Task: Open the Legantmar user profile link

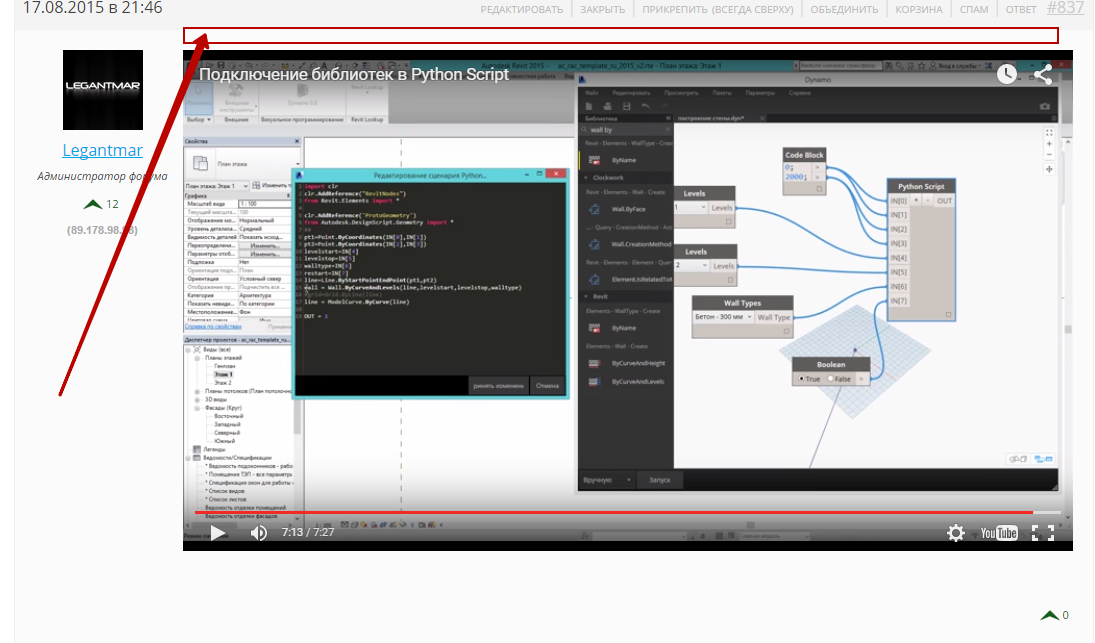Action: pos(103,150)
